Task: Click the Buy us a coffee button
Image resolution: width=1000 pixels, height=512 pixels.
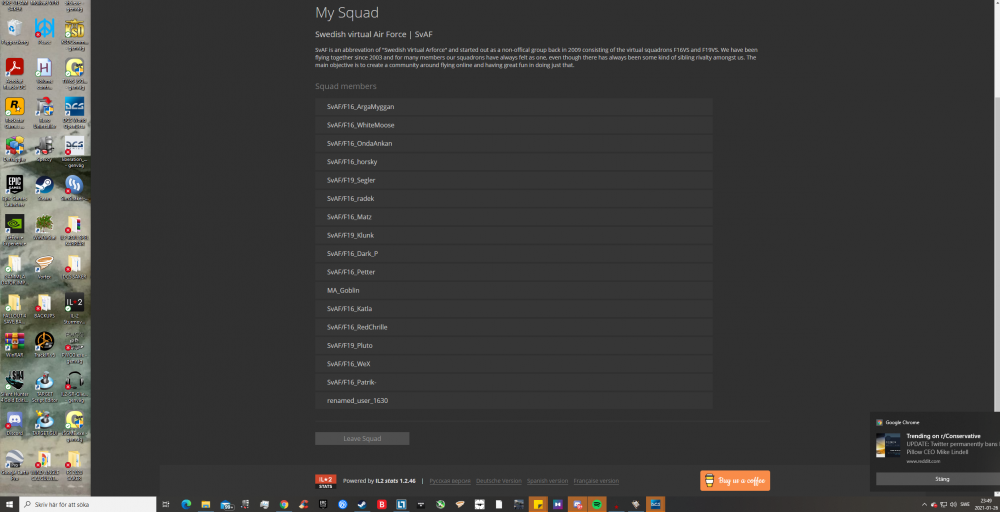Action: (x=735, y=481)
